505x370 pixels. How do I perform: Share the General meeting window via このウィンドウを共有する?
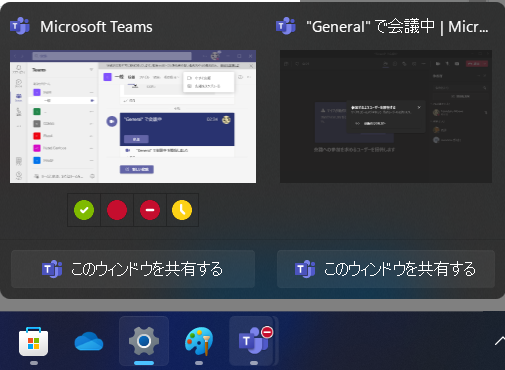pyautogui.click(x=386, y=269)
